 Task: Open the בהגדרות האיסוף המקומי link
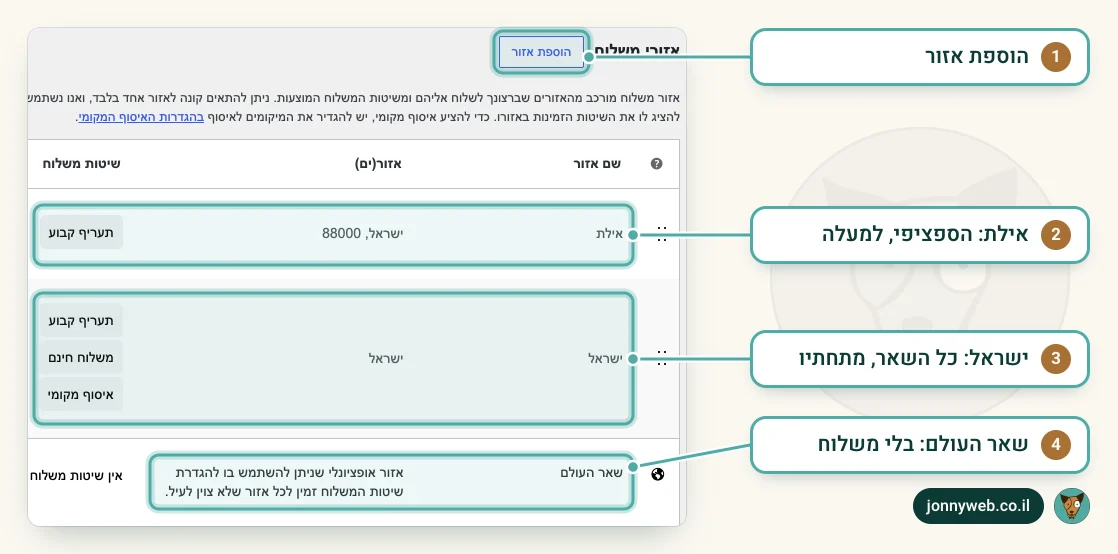(x=140, y=117)
